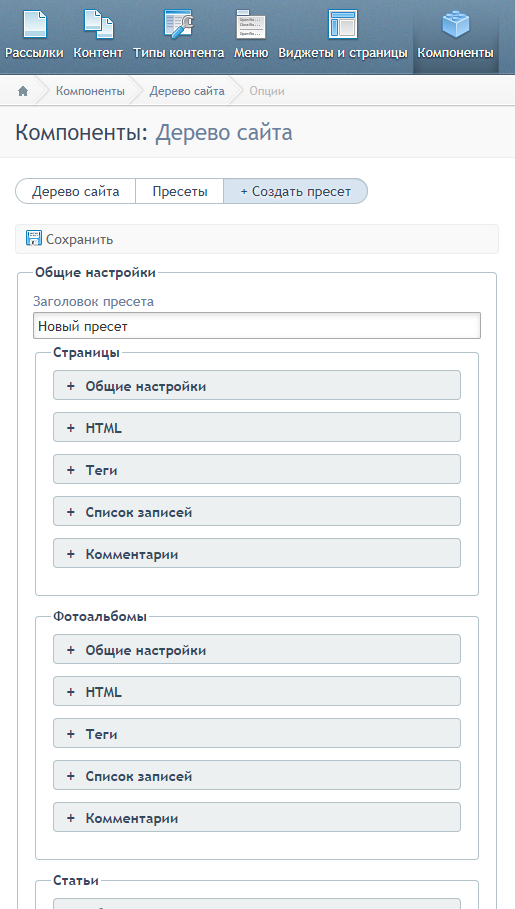Click the Дерево сайта breadcrumb link

click(x=187, y=91)
